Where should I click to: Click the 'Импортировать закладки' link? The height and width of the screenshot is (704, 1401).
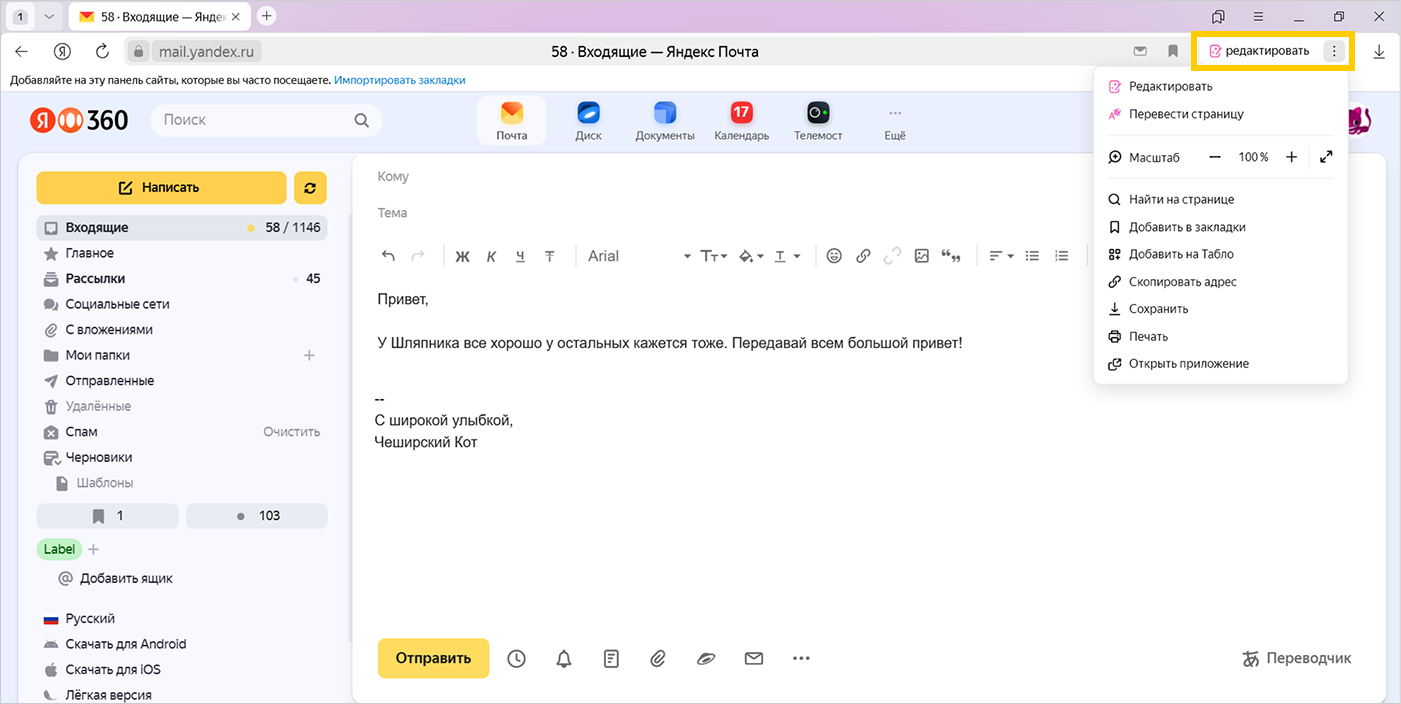(x=400, y=80)
